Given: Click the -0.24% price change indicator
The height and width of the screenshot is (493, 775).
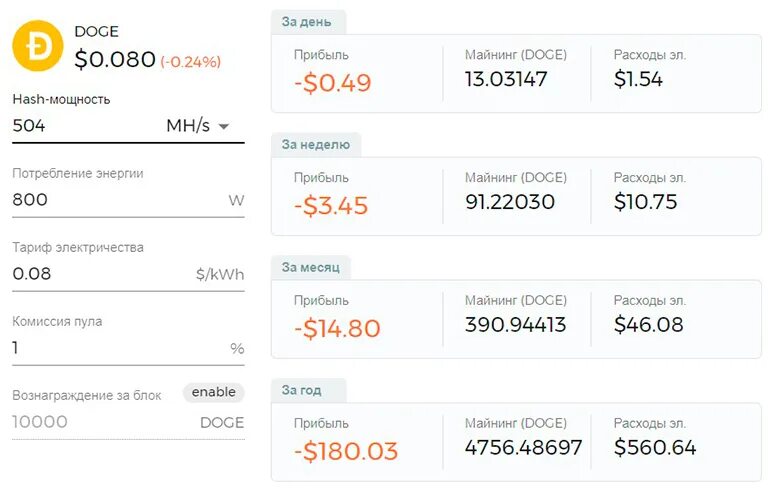Looking at the screenshot, I should point(190,62).
